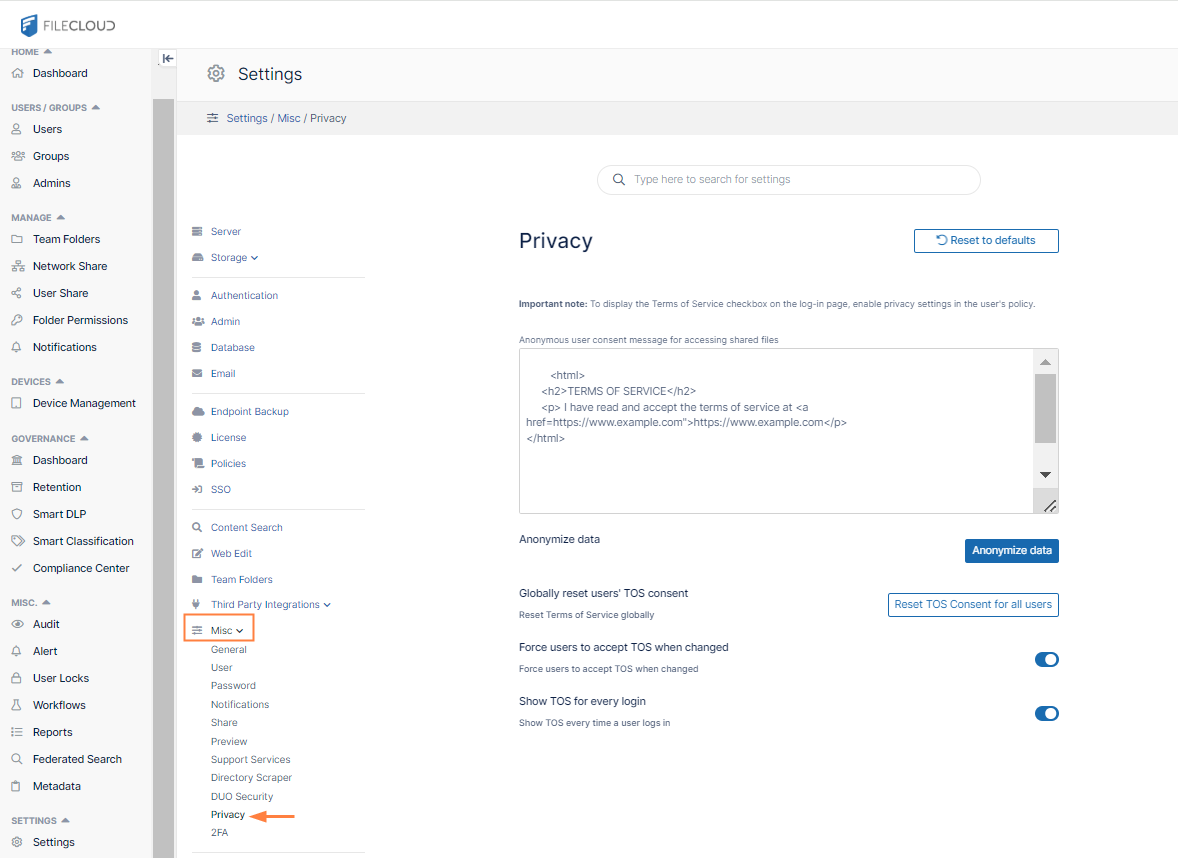The height and width of the screenshot is (858, 1178).
Task: Click the Network Share icon
Action: pyautogui.click(x=16, y=266)
